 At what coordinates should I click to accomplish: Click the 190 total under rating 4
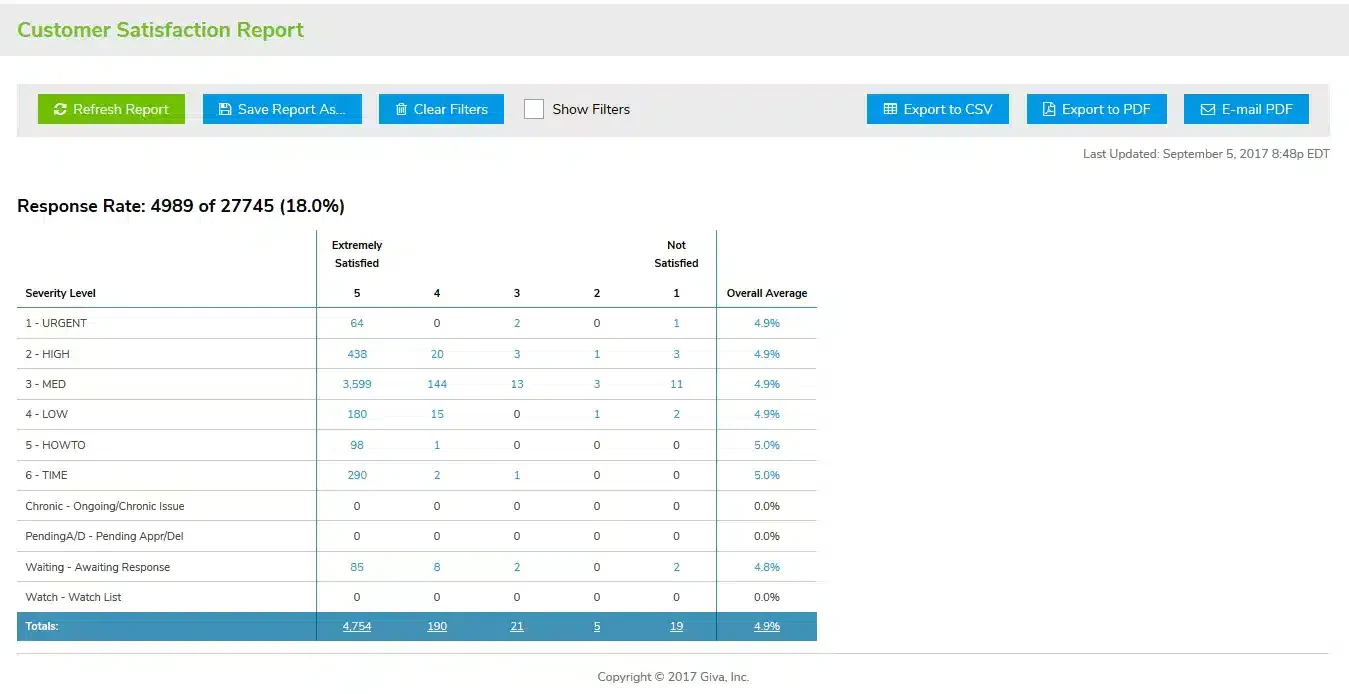437,626
